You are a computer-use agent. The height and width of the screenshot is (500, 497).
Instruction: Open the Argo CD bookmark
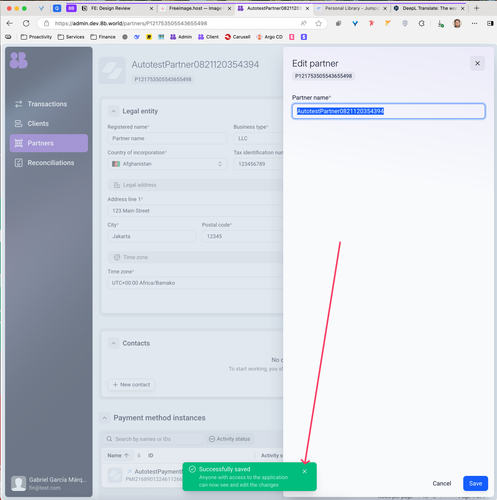pos(269,37)
